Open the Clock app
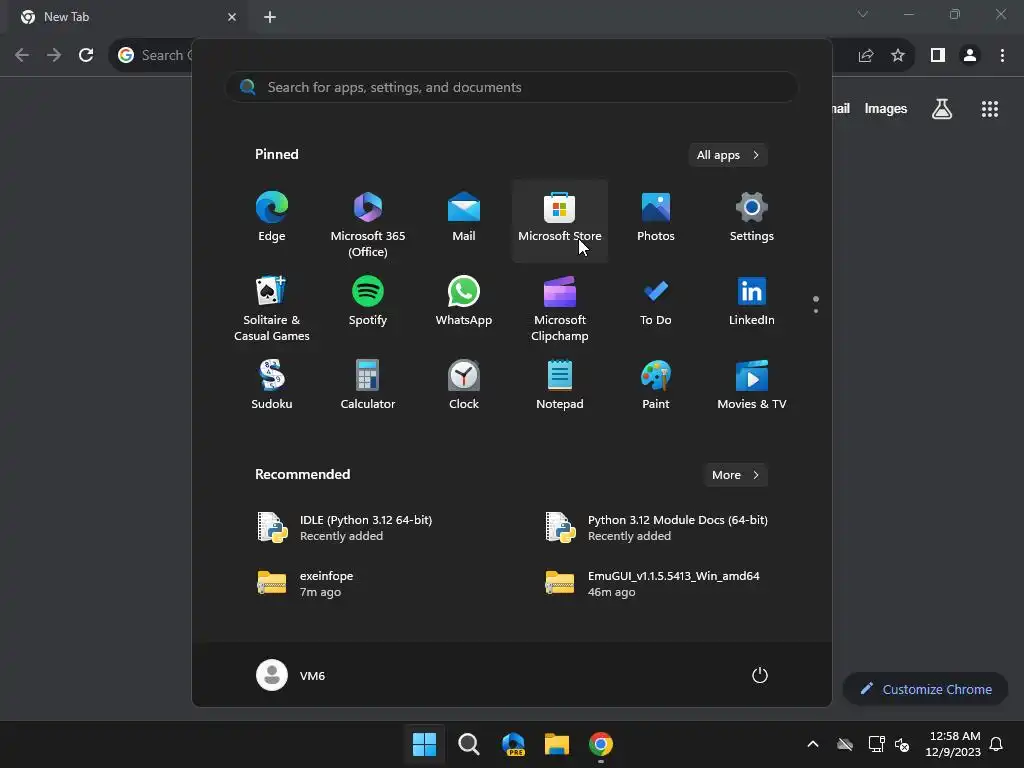The height and width of the screenshot is (768, 1024). pyautogui.click(x=464, y=385)
